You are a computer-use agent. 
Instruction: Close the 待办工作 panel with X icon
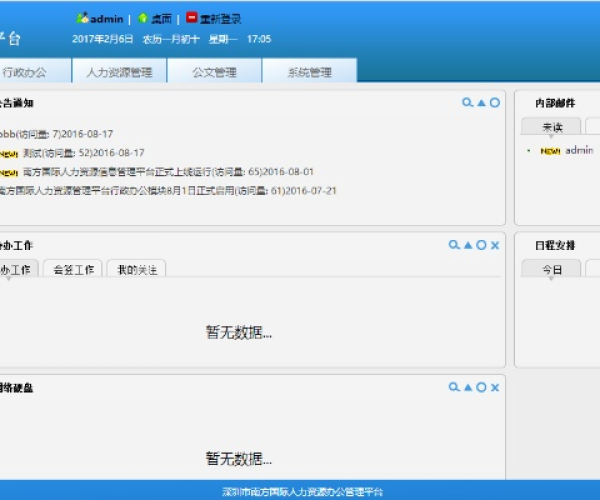[x=495, y=245]
